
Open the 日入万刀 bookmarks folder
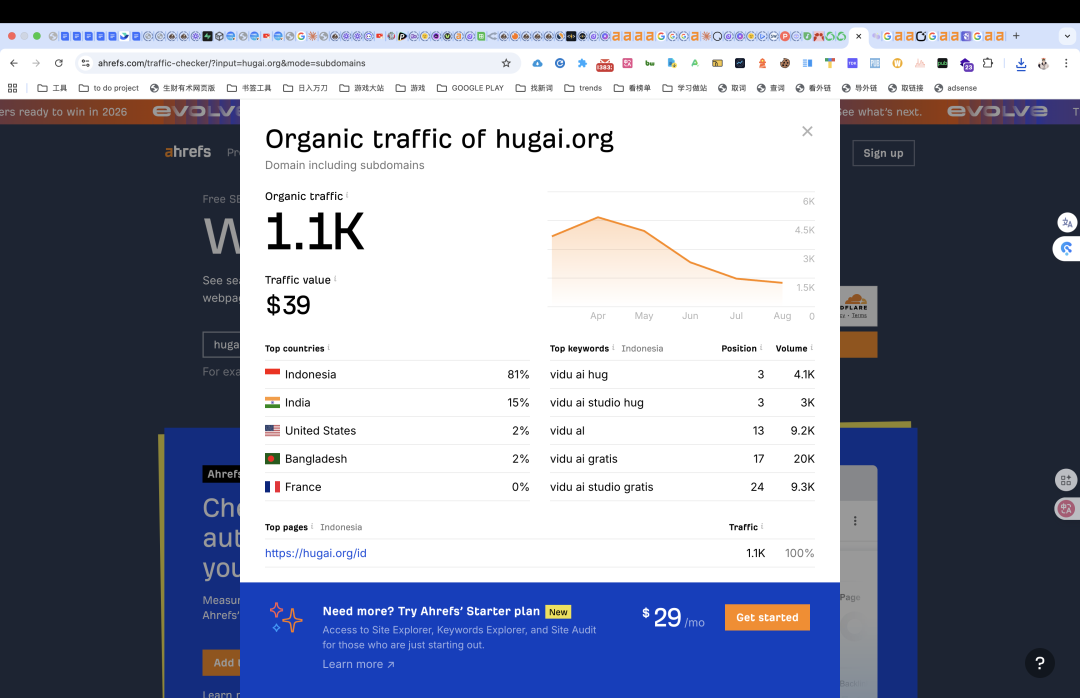(305, 88)
